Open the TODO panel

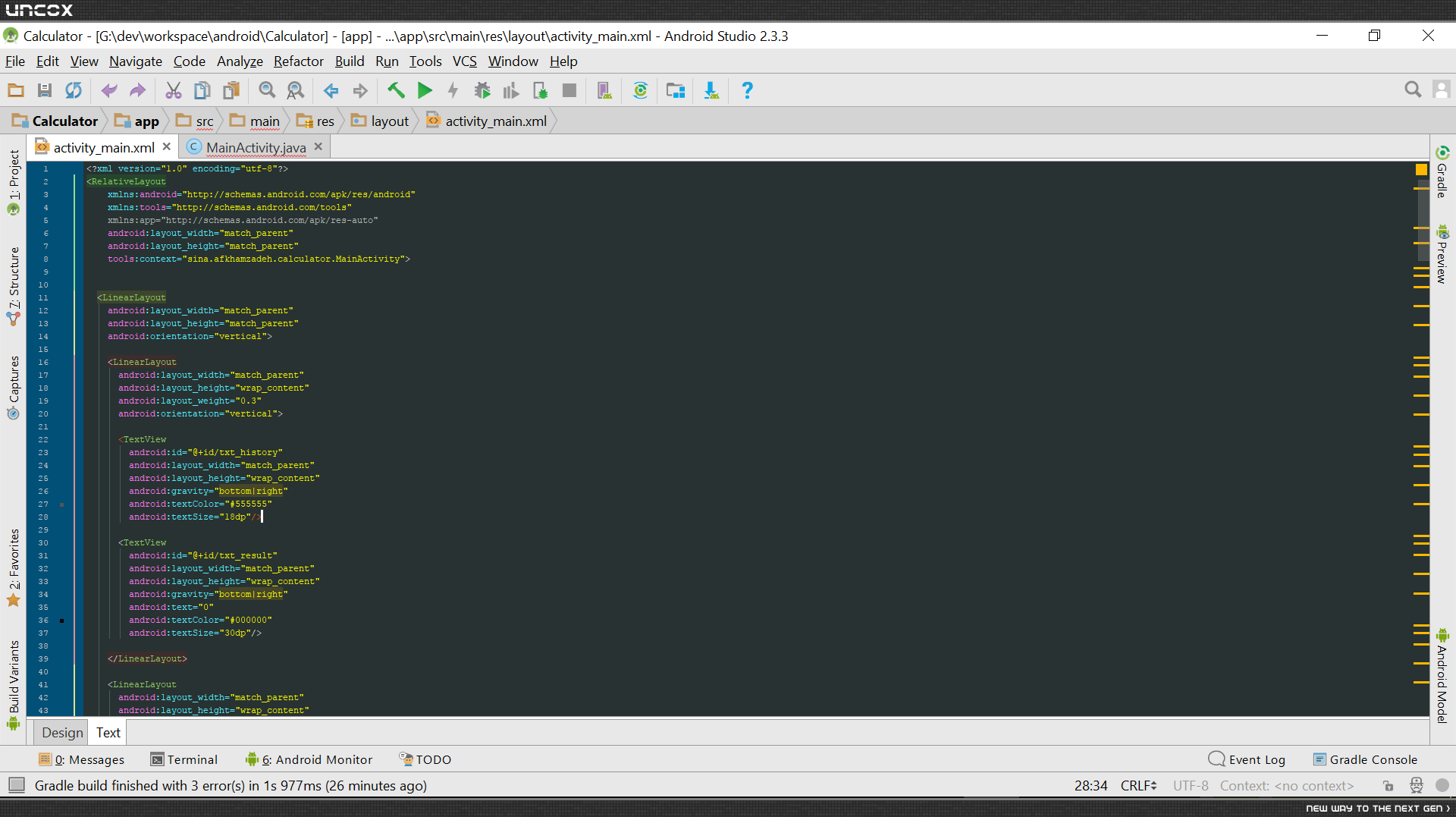click(x=425, y=759)
